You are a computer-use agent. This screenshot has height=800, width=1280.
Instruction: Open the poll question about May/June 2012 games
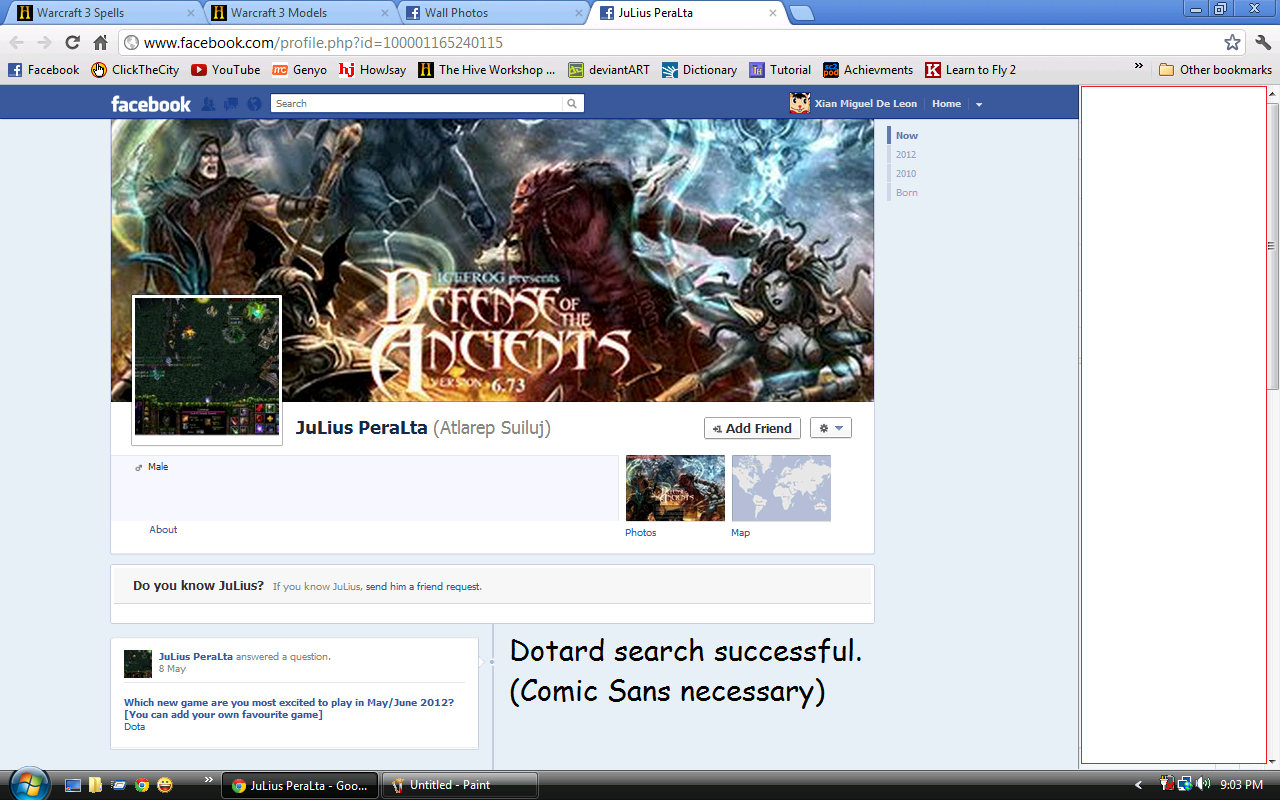tap(289, 708)
